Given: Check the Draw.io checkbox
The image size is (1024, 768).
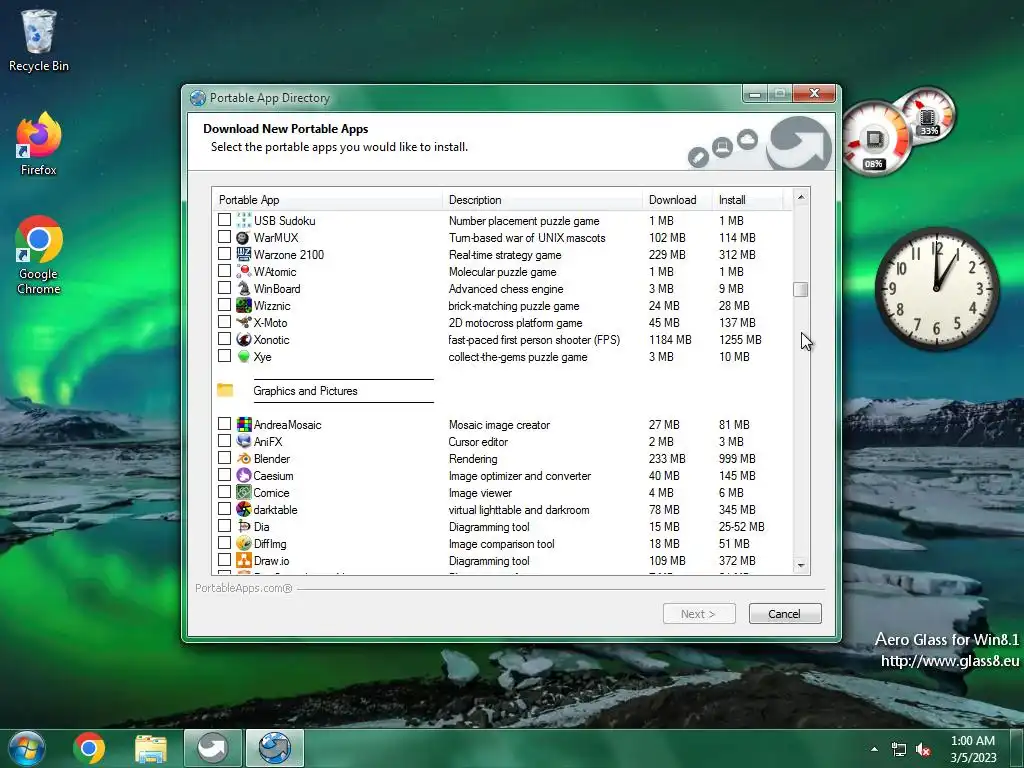Looking at the screenshot, I should (224, 560).
